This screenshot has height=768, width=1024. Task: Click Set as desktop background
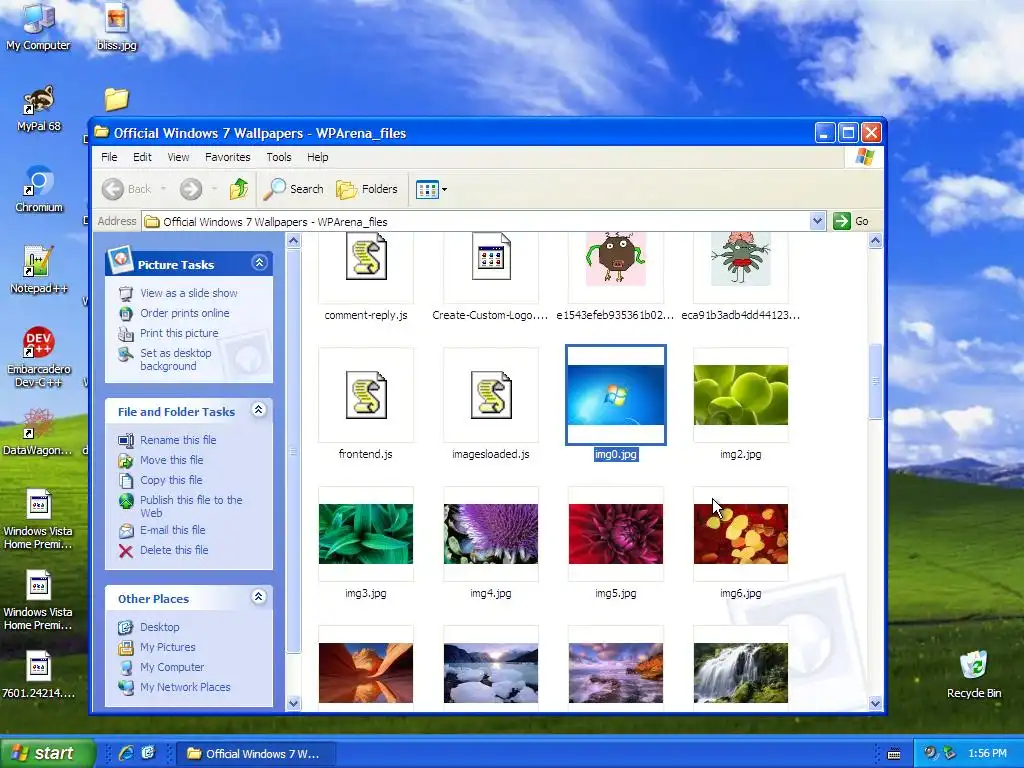(x=176, y=359)
